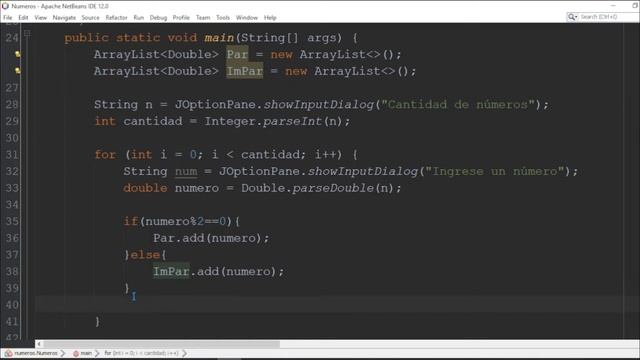
Task: Click the "Ingrese un número" string
Action: [495, 171]
